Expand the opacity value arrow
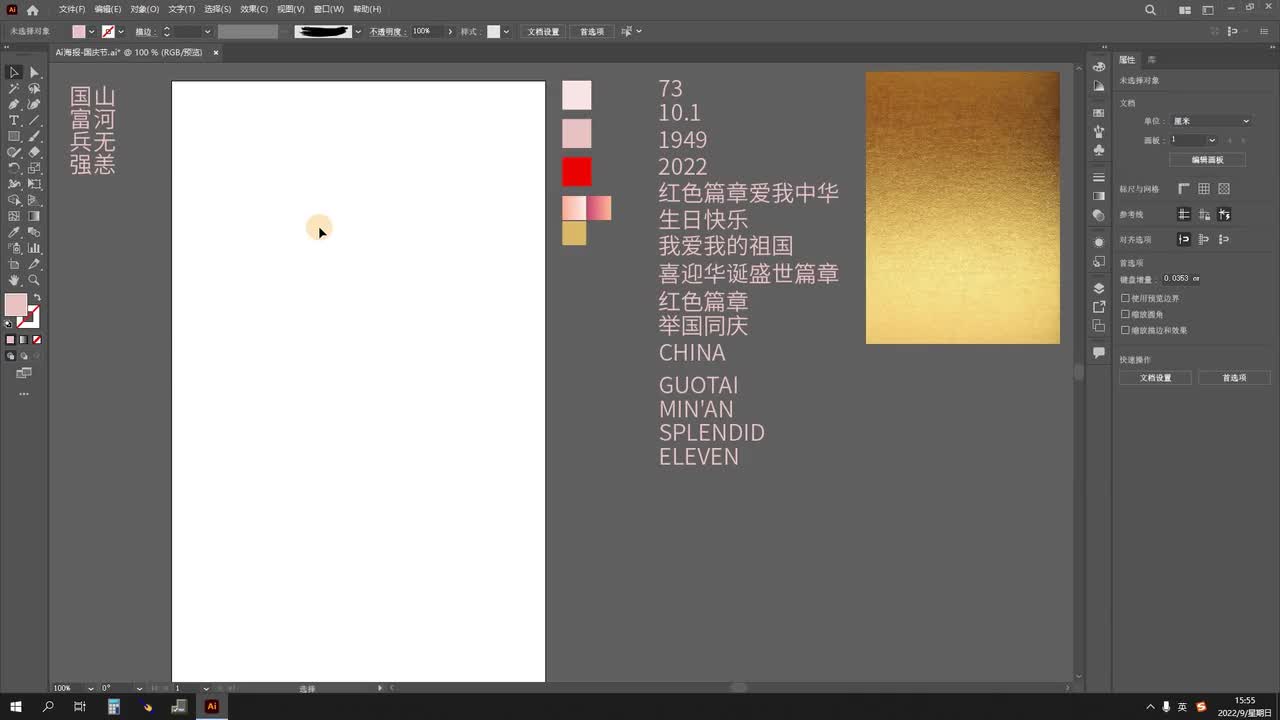Screen dimensions: 1280x720 click(x=450, y=32)
